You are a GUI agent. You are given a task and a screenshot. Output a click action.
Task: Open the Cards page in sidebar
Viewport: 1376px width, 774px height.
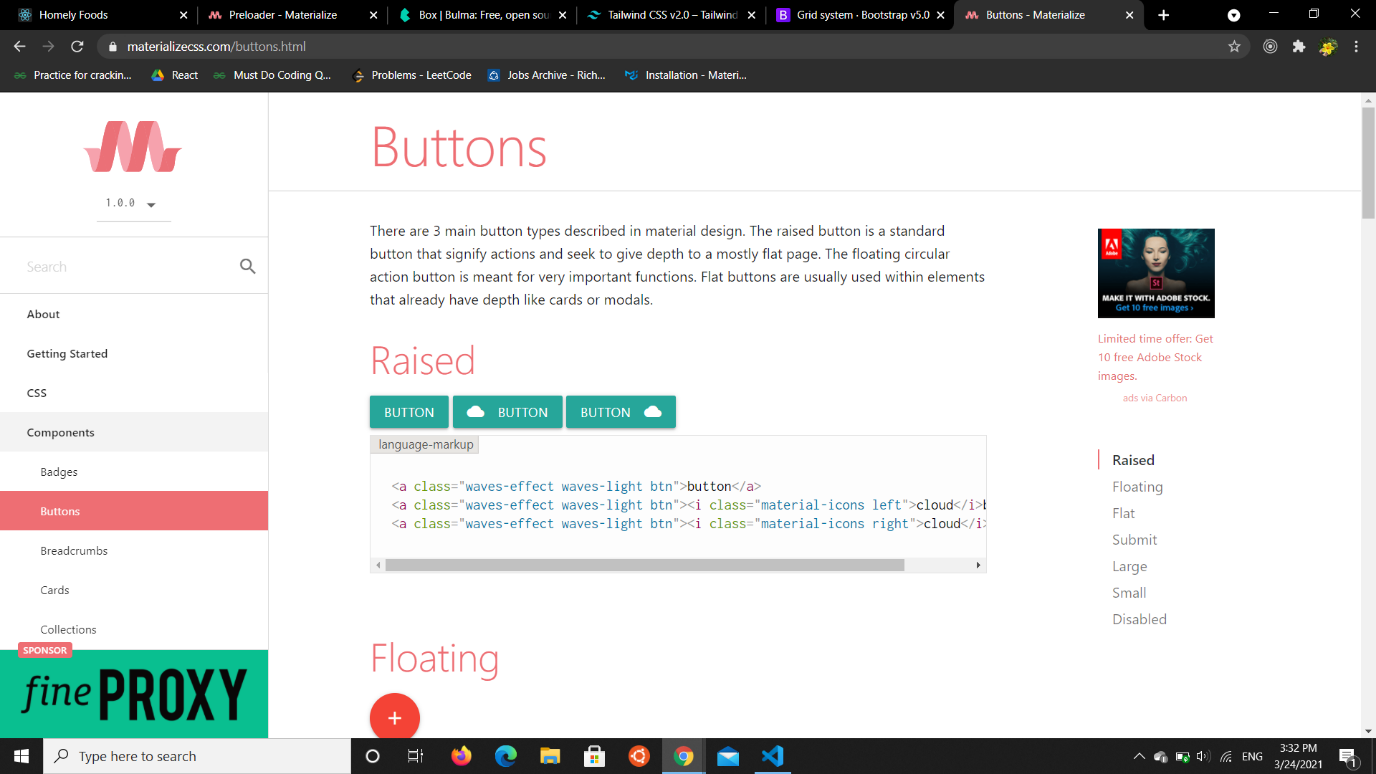pyautogui.click(x=55, y=590)
